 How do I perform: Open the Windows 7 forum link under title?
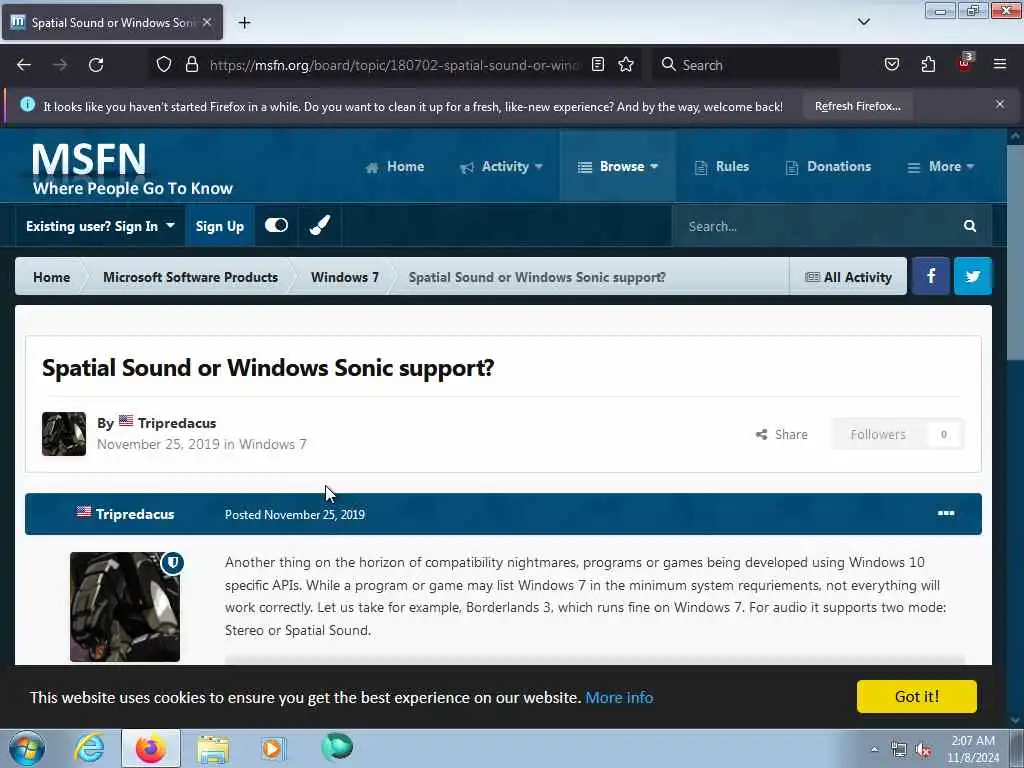(272, 444)
